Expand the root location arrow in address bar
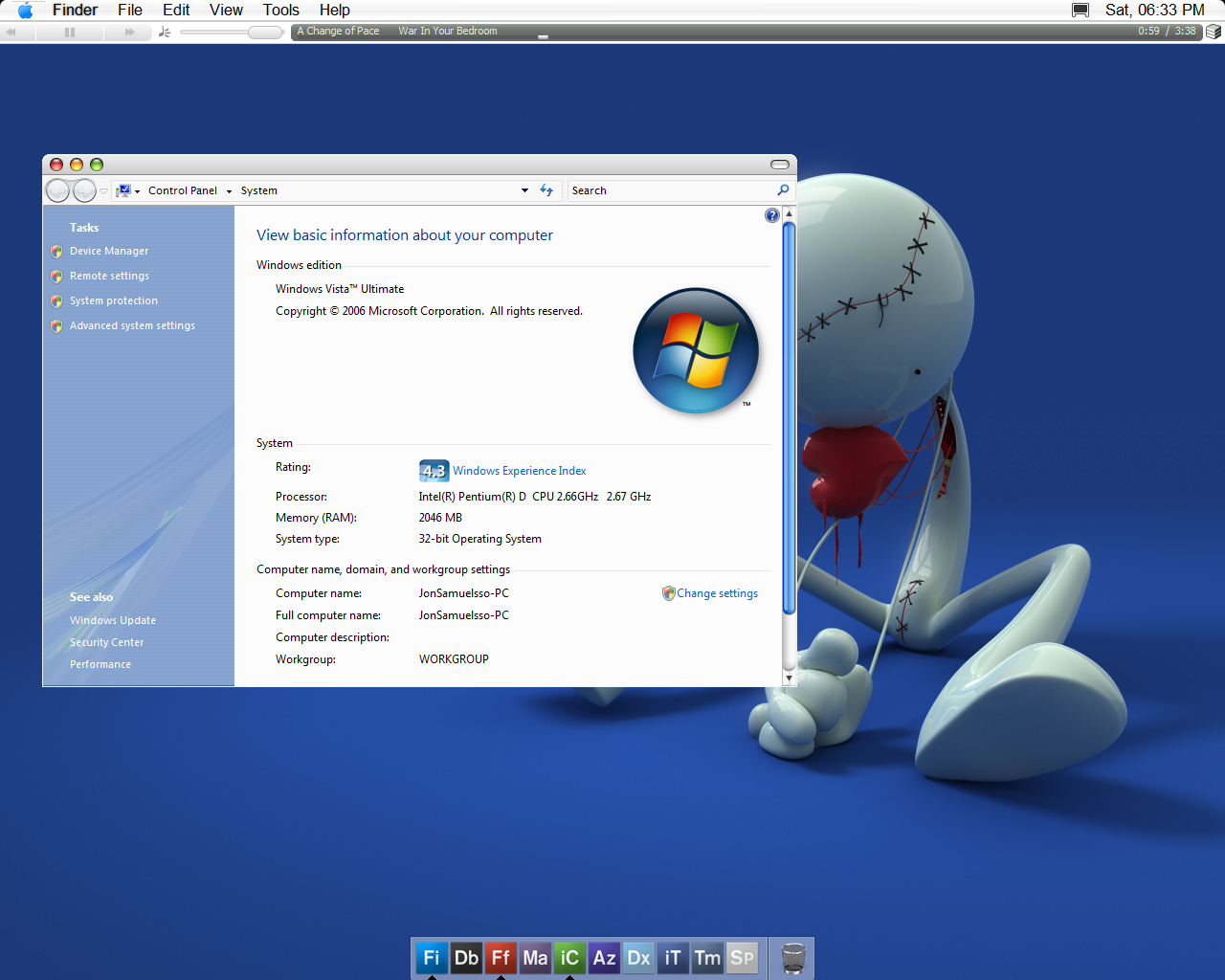This screenshot has width=1225, height=980. click(138, 191)
